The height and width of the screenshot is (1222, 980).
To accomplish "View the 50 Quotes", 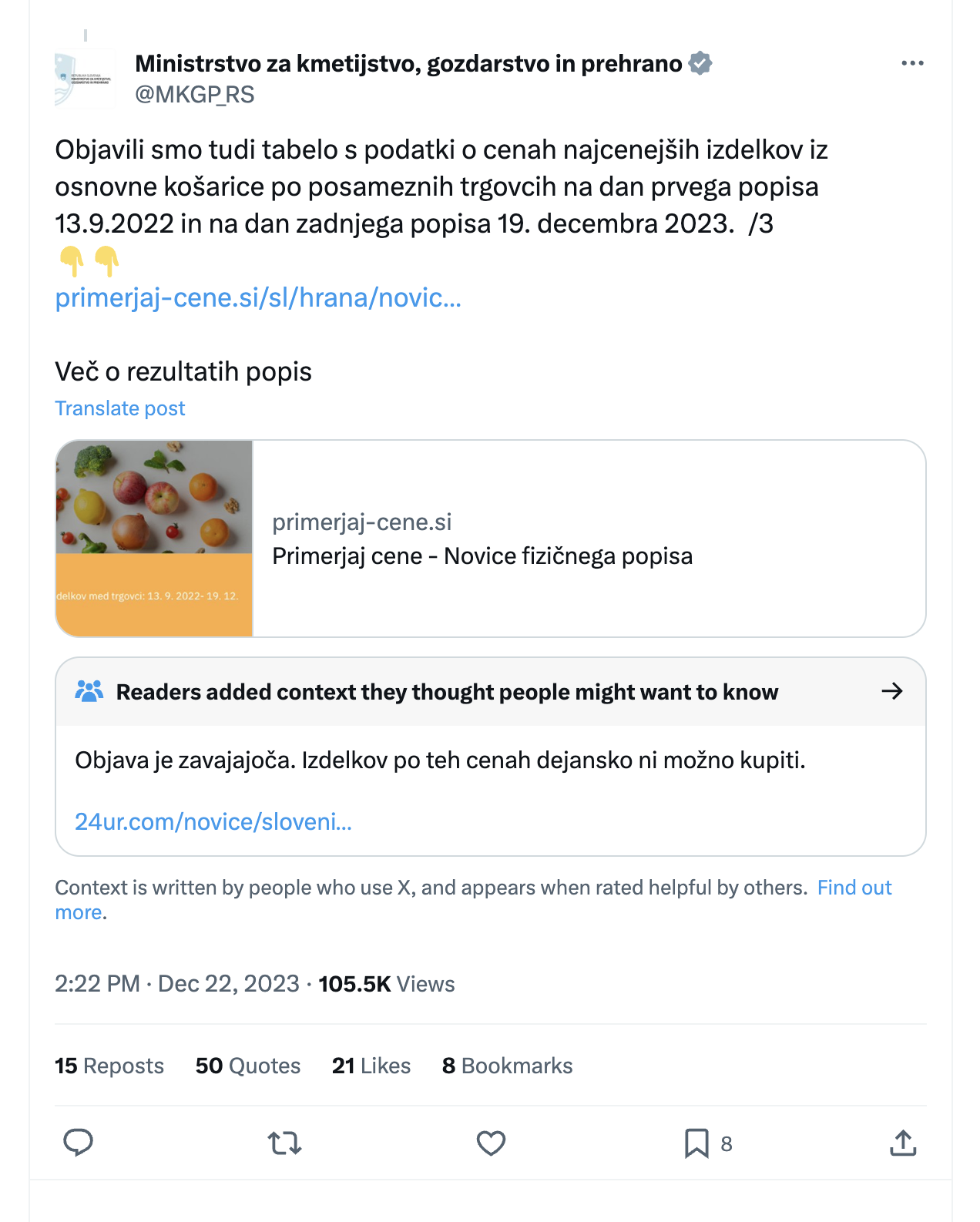I will (248, 1066).
